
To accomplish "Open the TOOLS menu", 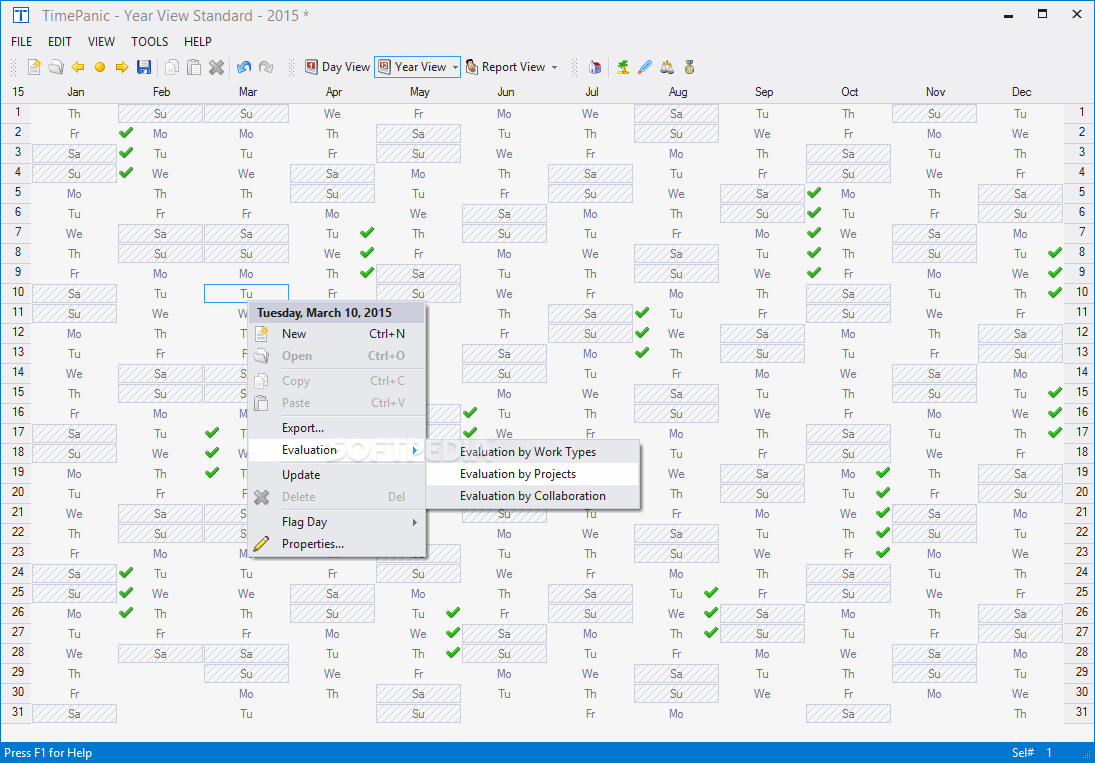I will point(149,42).
